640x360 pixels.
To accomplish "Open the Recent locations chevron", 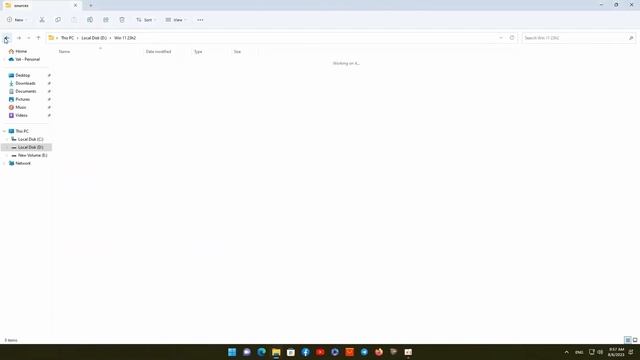I will tap(29, 38).
